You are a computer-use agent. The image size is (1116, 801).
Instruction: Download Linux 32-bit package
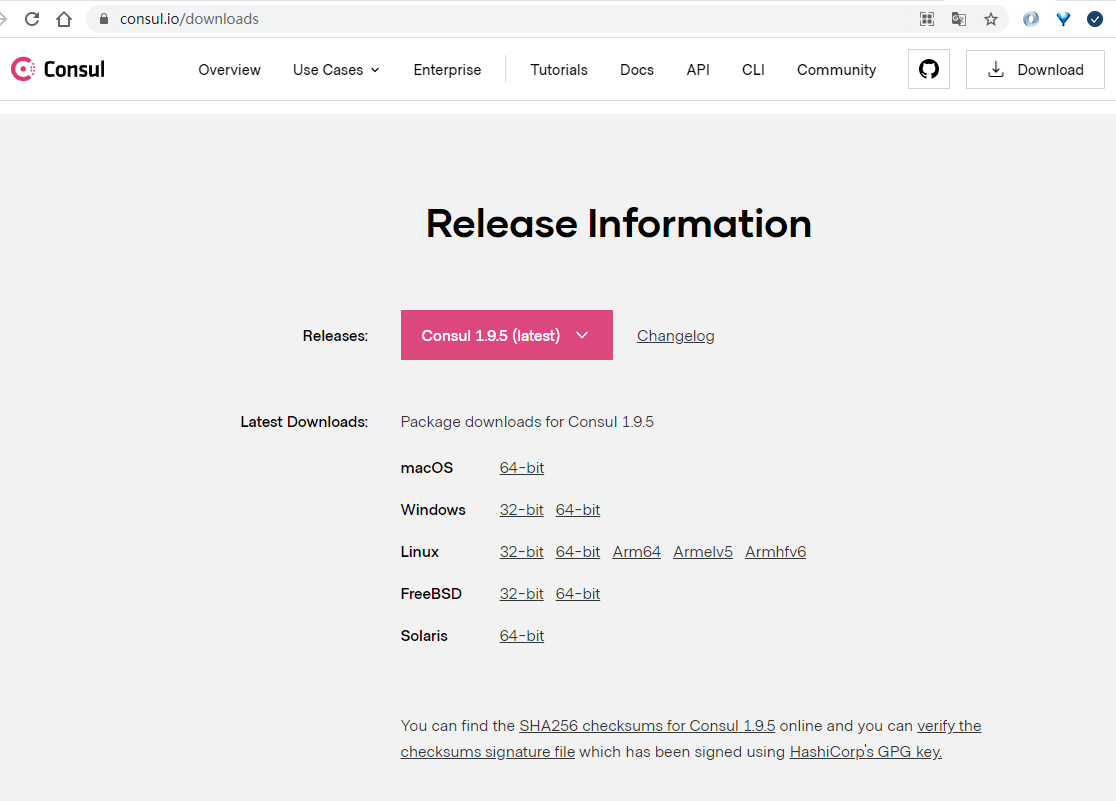[x=522, y=552]
